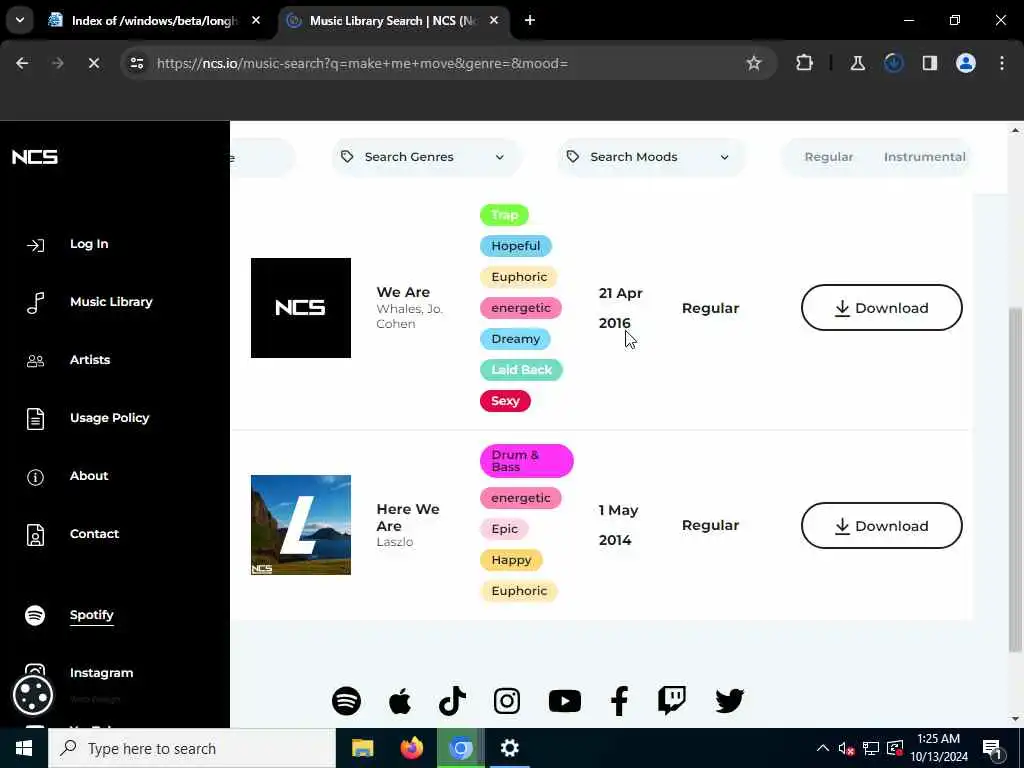The image size is (1024, 768).
Task: Open the Instagram sidebar link
Action: (x=101, y=673)
